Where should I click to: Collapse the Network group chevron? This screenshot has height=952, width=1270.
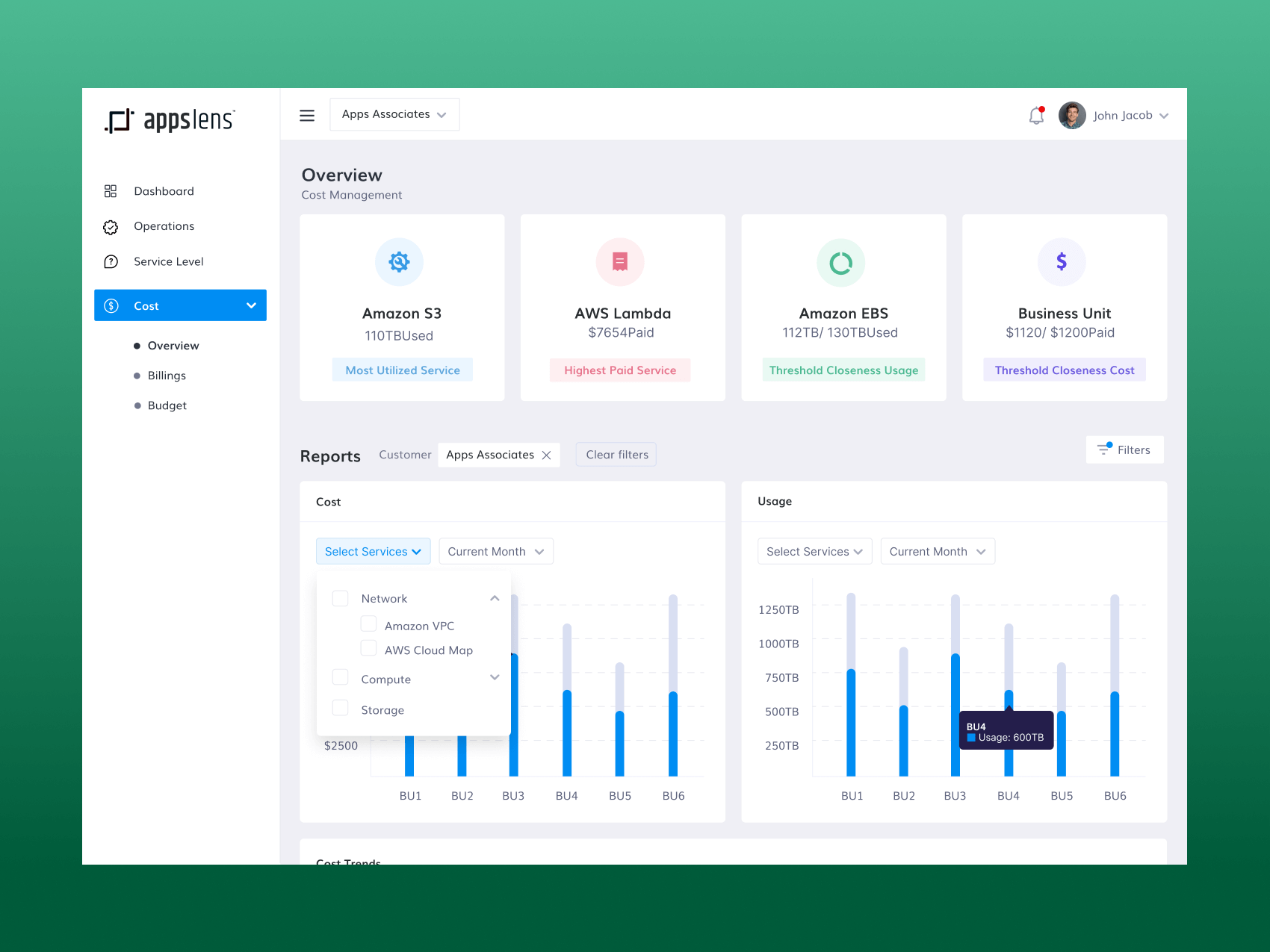(x=495, y=598)
